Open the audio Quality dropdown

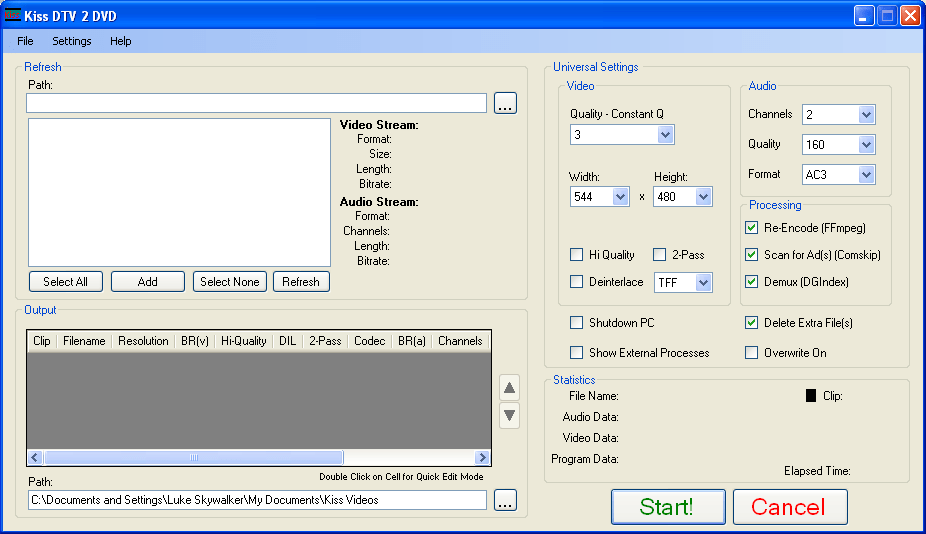click(x=866, y=145)
